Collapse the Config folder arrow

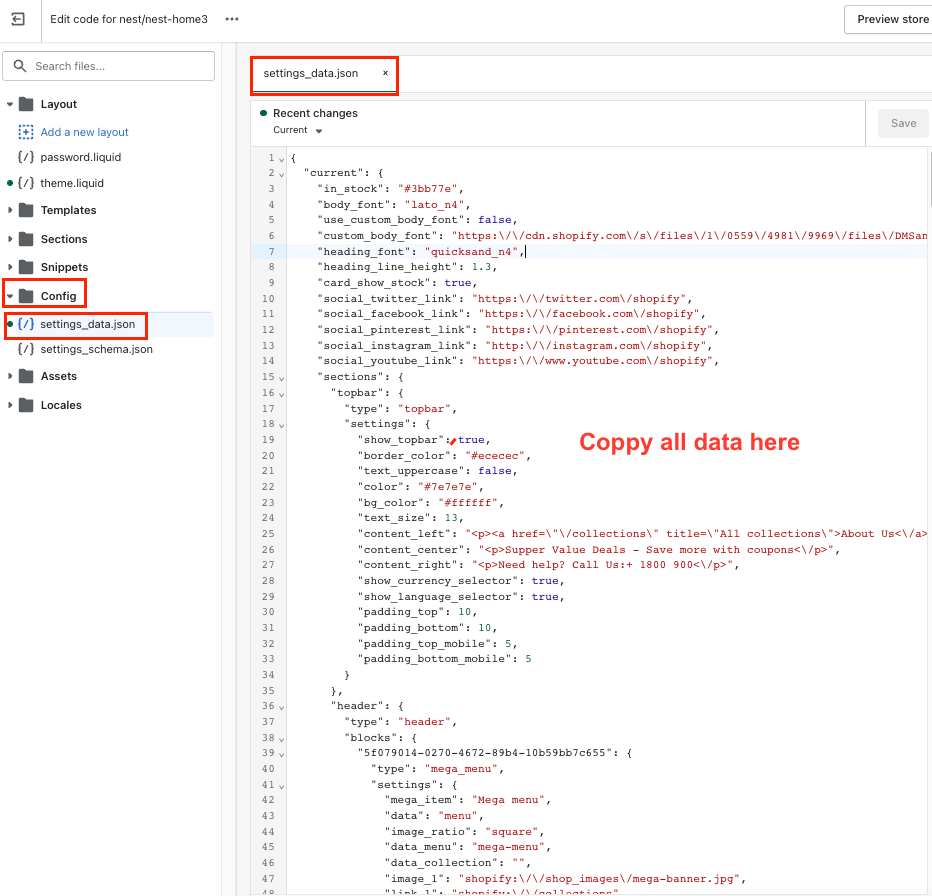click(10, 296)
